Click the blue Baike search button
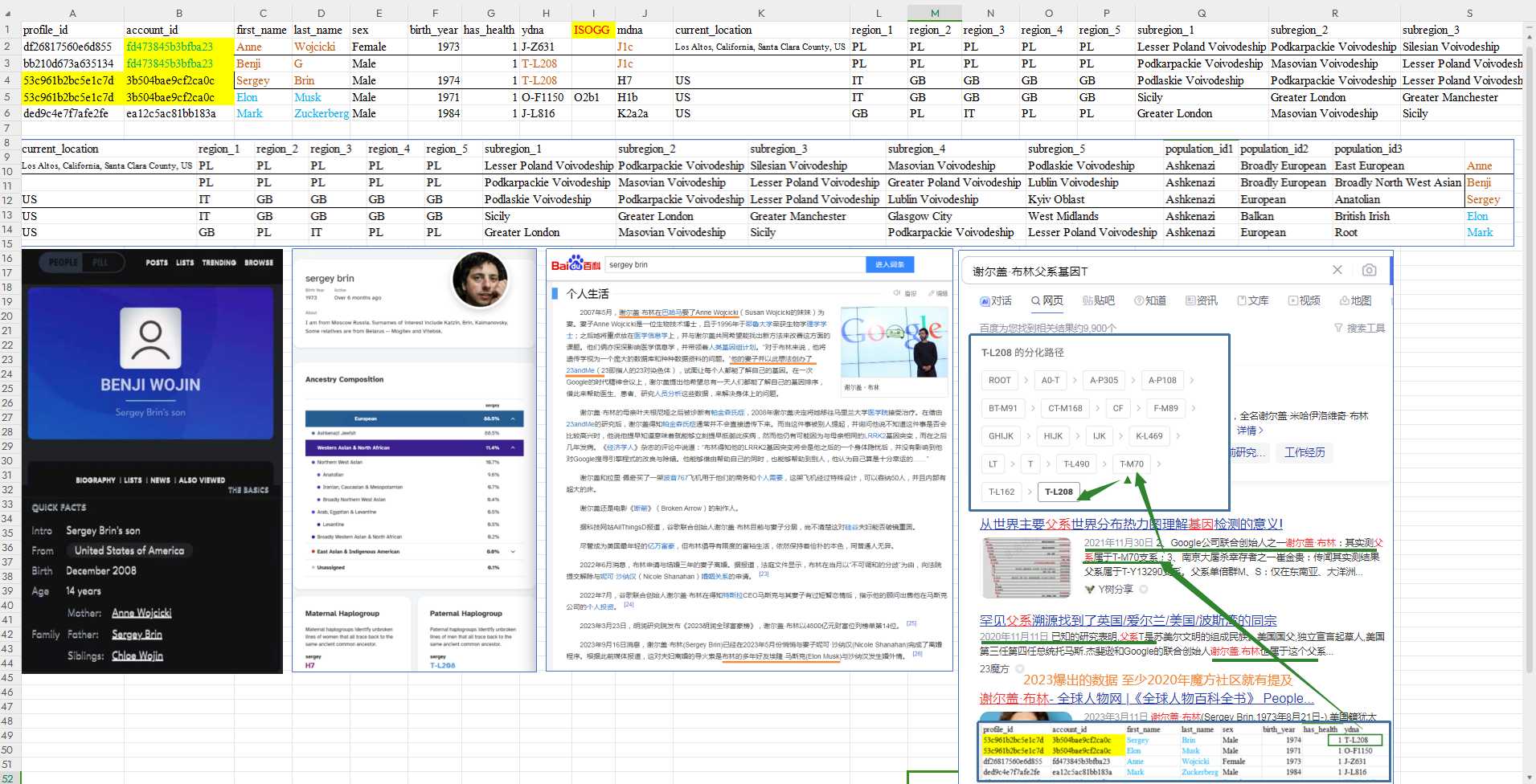This screenshot has width=1536, height=784. pos(889,264)
